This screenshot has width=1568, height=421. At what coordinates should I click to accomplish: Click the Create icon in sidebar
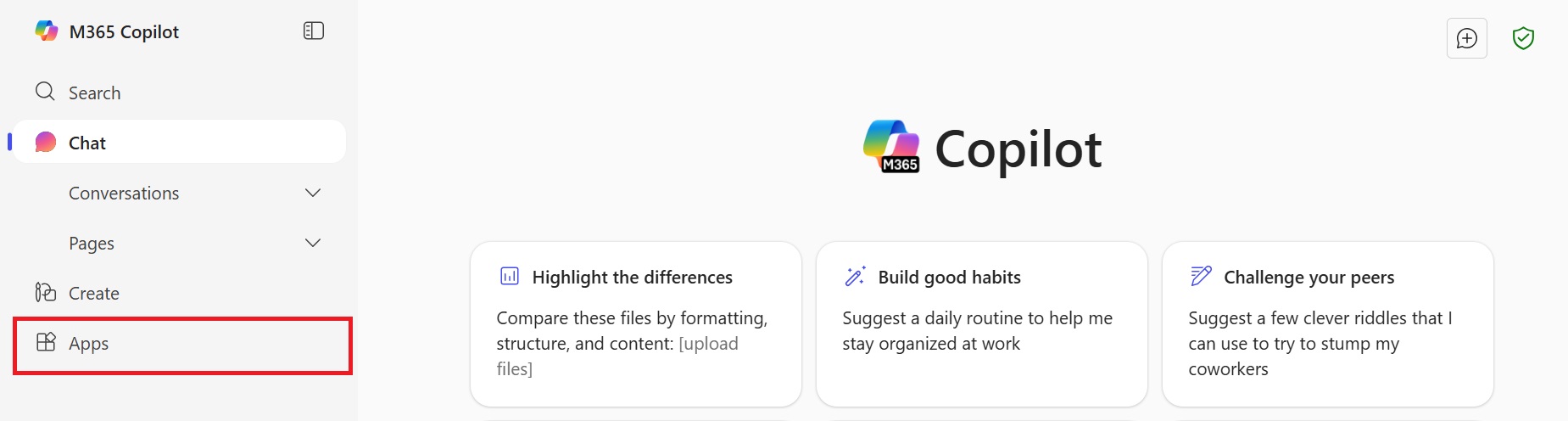(46, 293)
